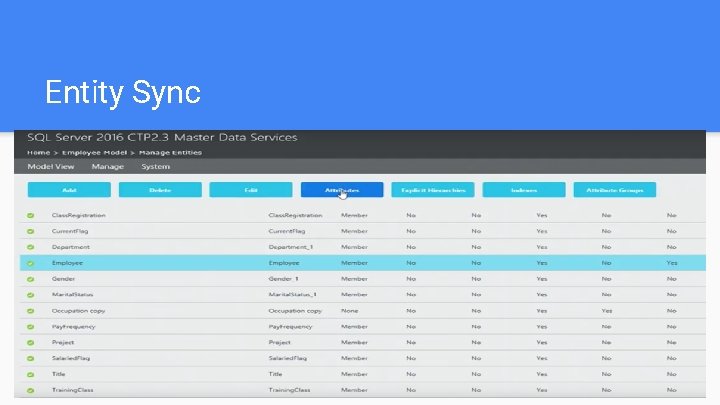Click the green status icon for Gender
The height and width of the screenshot is (405, 720).
click(30, 279)
